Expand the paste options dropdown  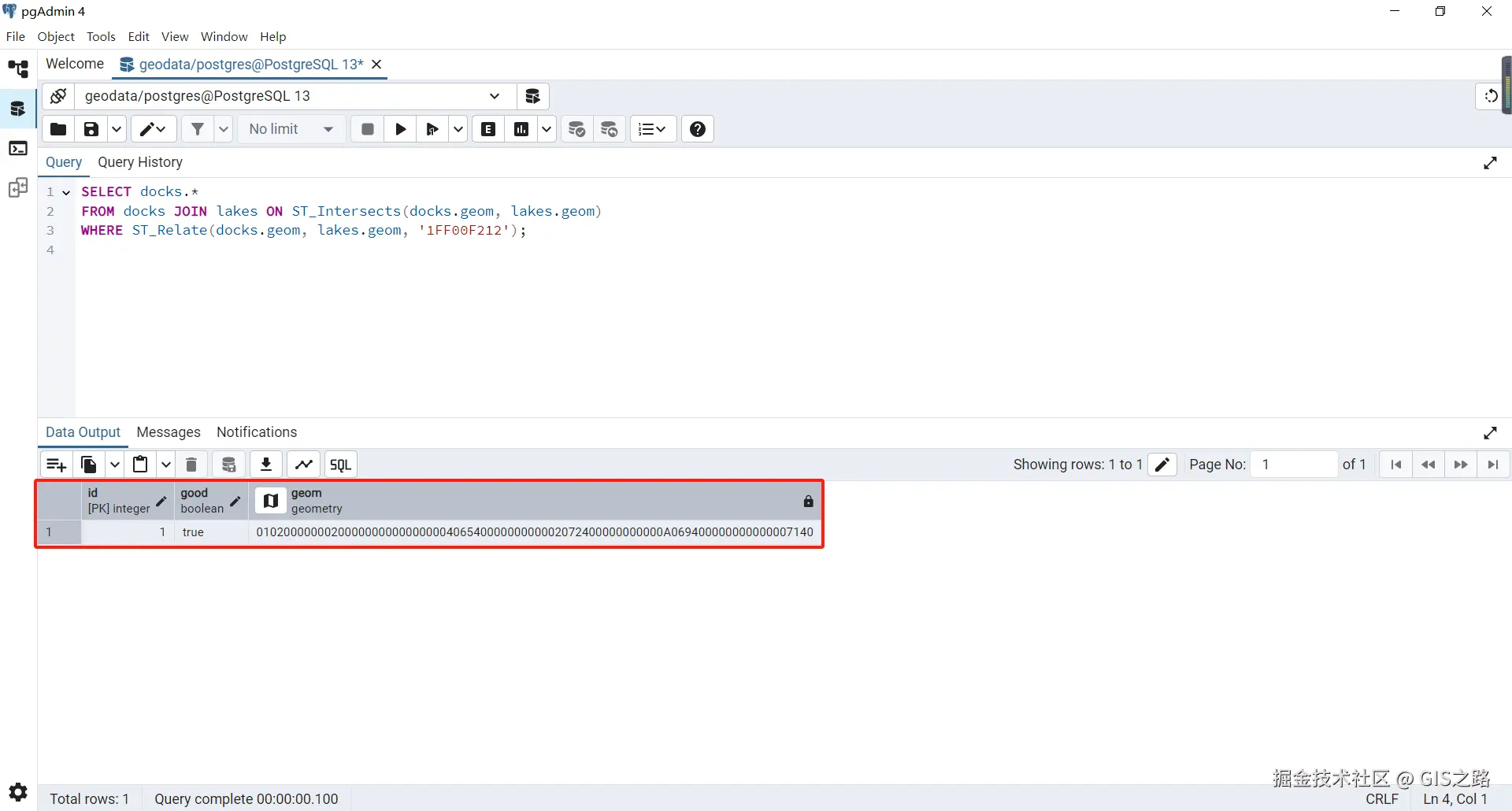(166, 465)
